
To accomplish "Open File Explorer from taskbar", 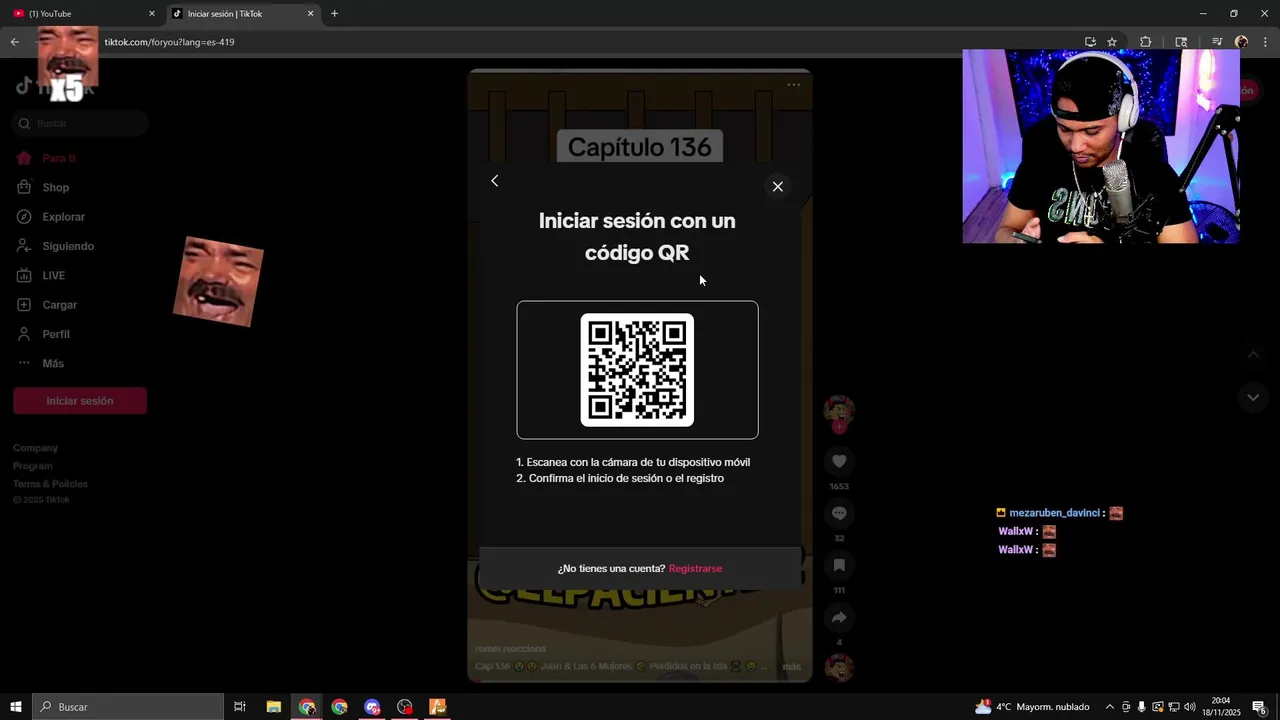I will pyautogui.click(x=273, y=707).
